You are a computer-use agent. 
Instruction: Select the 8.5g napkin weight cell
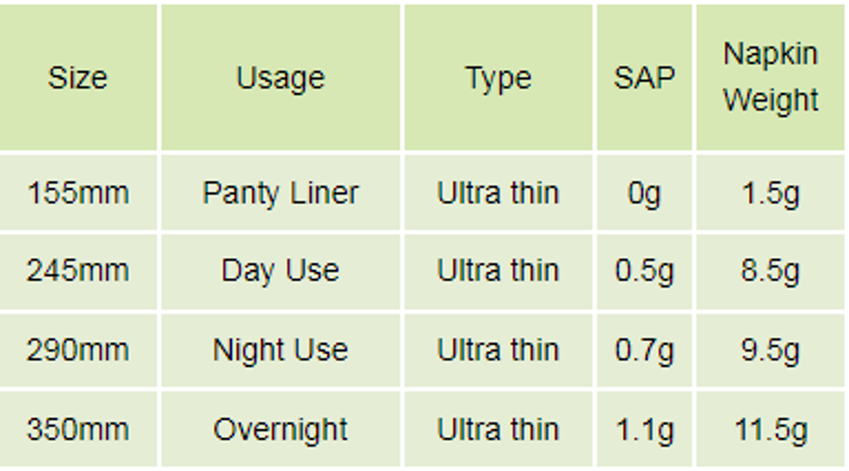click(x=770, y=271)
